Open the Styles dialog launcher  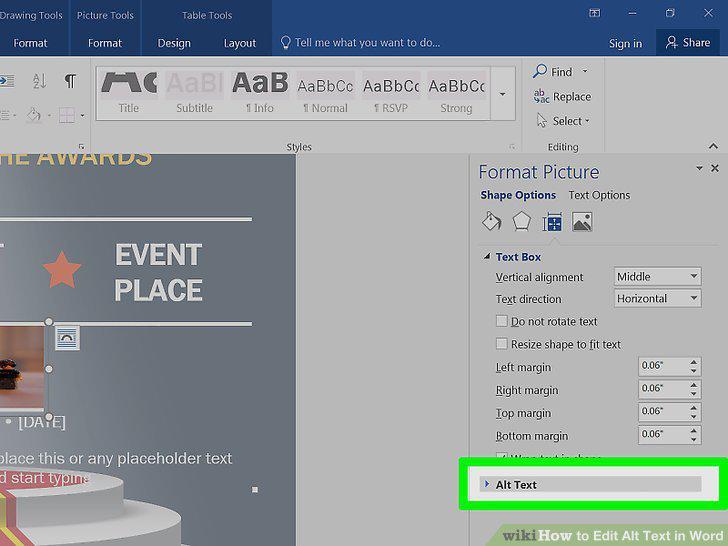tap(512, 147)
